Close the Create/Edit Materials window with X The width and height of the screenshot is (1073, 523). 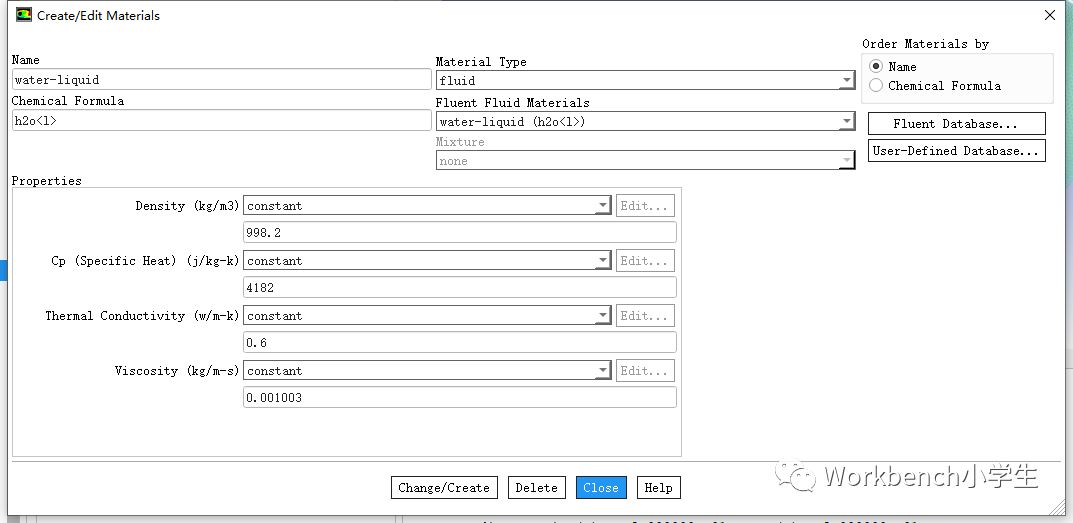click(x=1050, y=15)
